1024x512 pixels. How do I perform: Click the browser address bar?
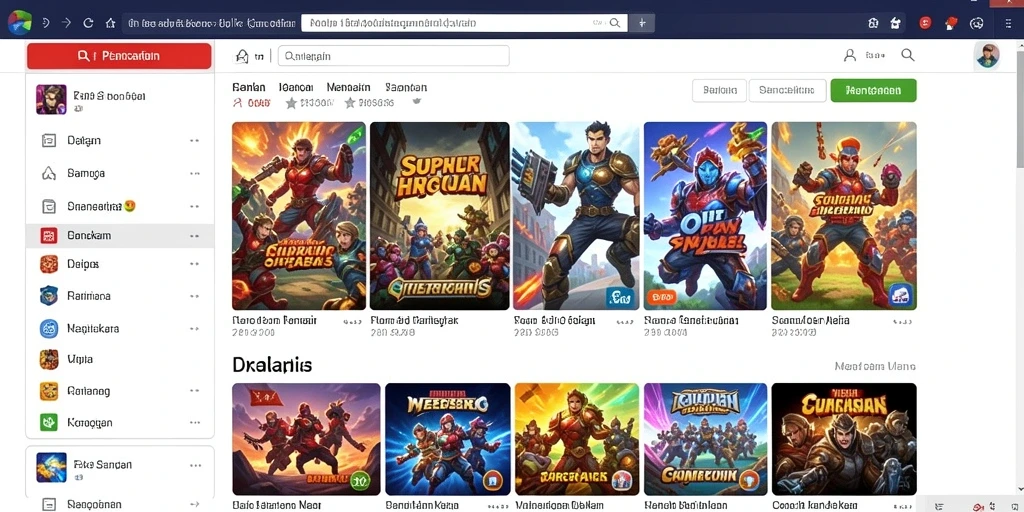coord(211,23)
